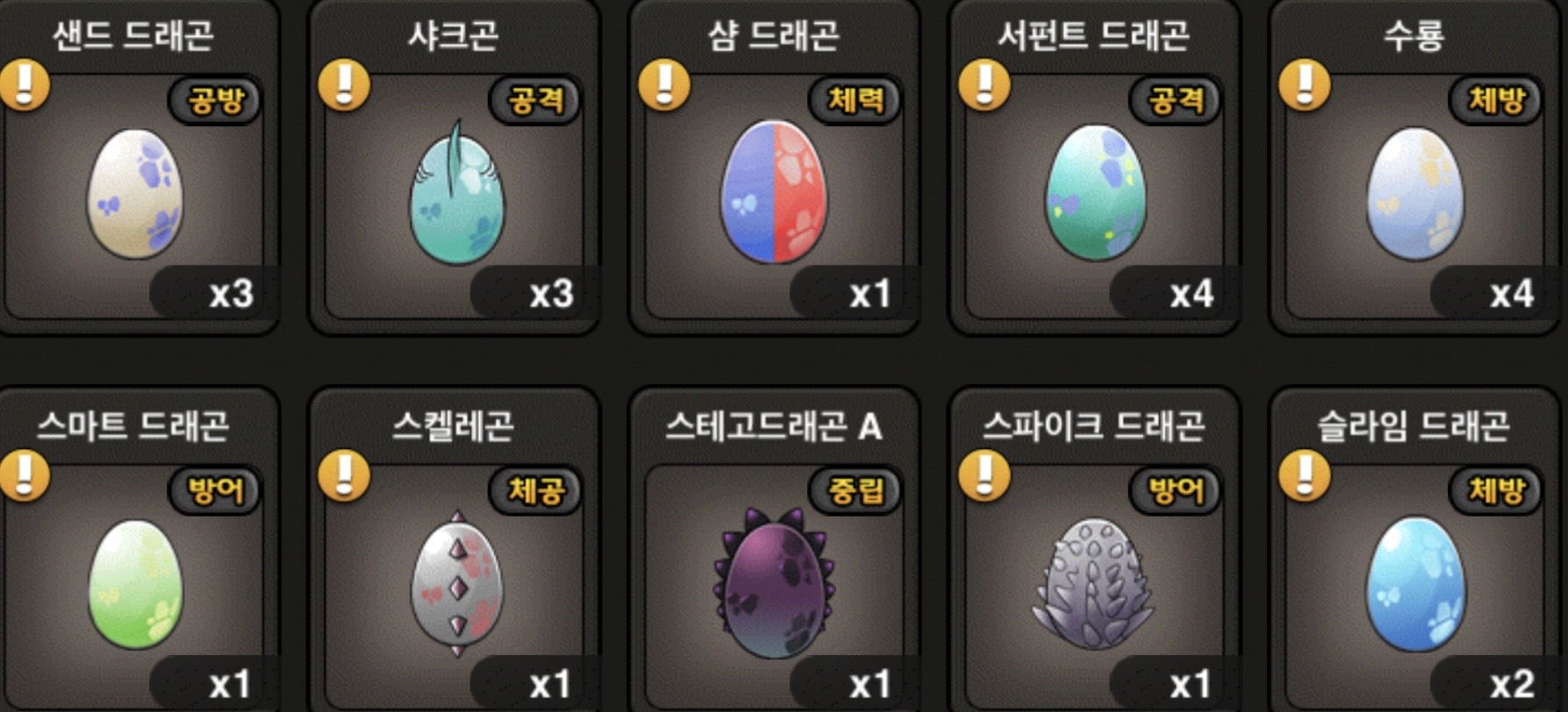Select the 샤크곤 teal egg
The width and height of the screenshot is (1568, 712).
pos(456,192)
